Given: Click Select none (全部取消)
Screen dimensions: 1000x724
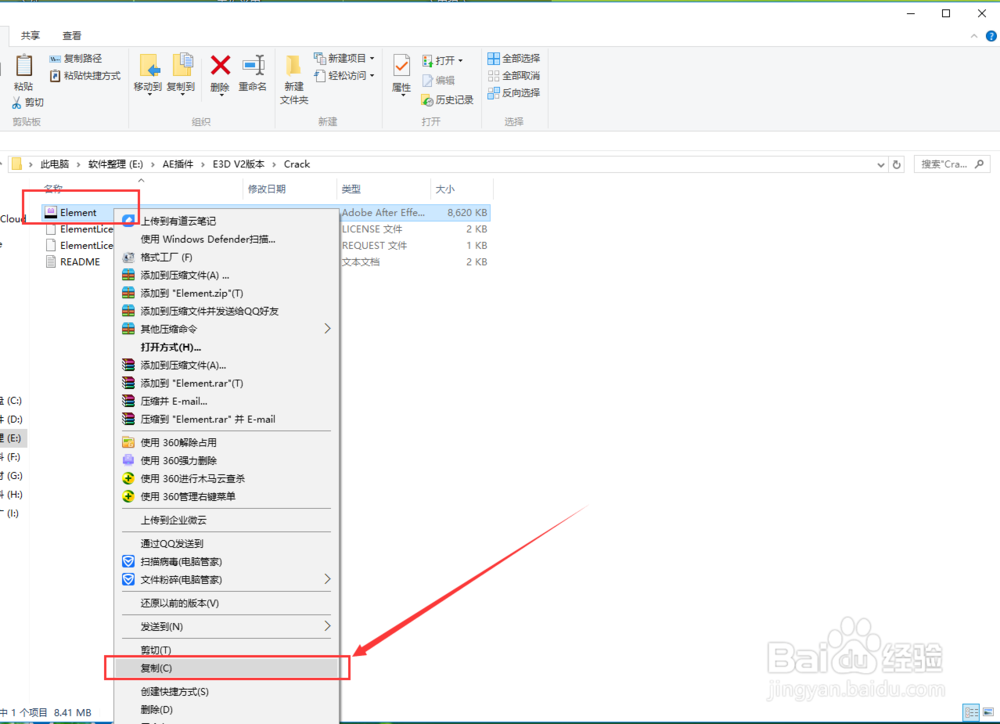Looking at the screenshot, I should pyautogui.click(x=513, y=76).
